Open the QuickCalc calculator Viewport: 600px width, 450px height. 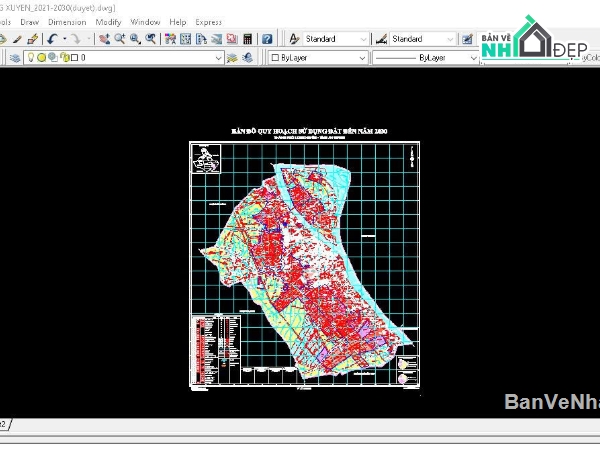pyautogui.click(x=246, y=39)
